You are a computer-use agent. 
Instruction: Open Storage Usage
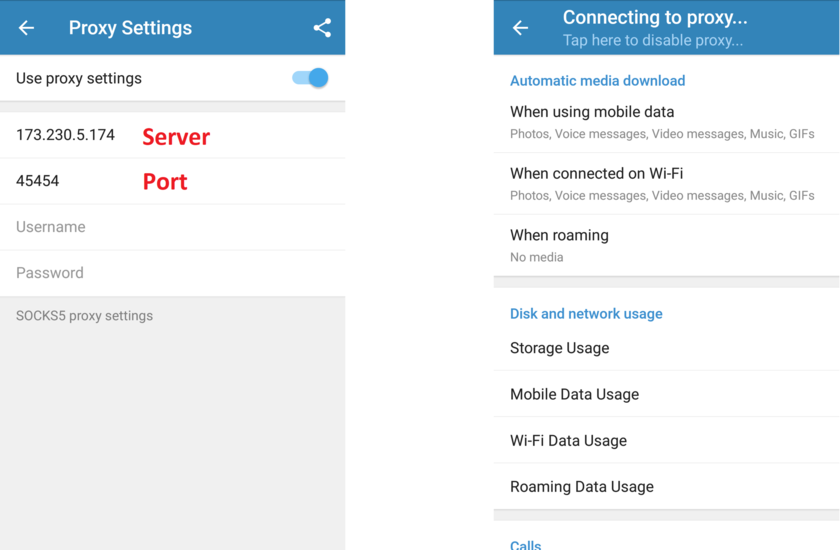click(666, 348)
